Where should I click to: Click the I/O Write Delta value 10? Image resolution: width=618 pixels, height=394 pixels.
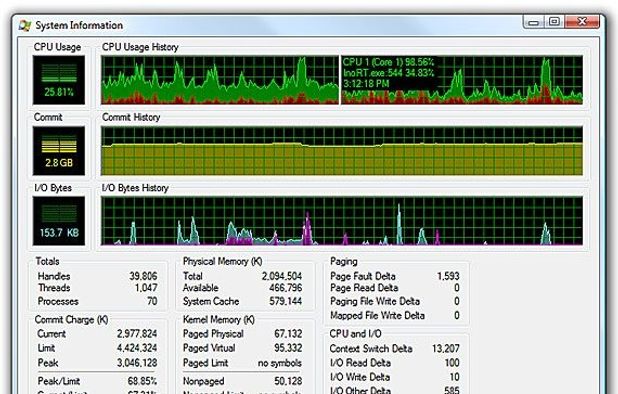point(455,377)
